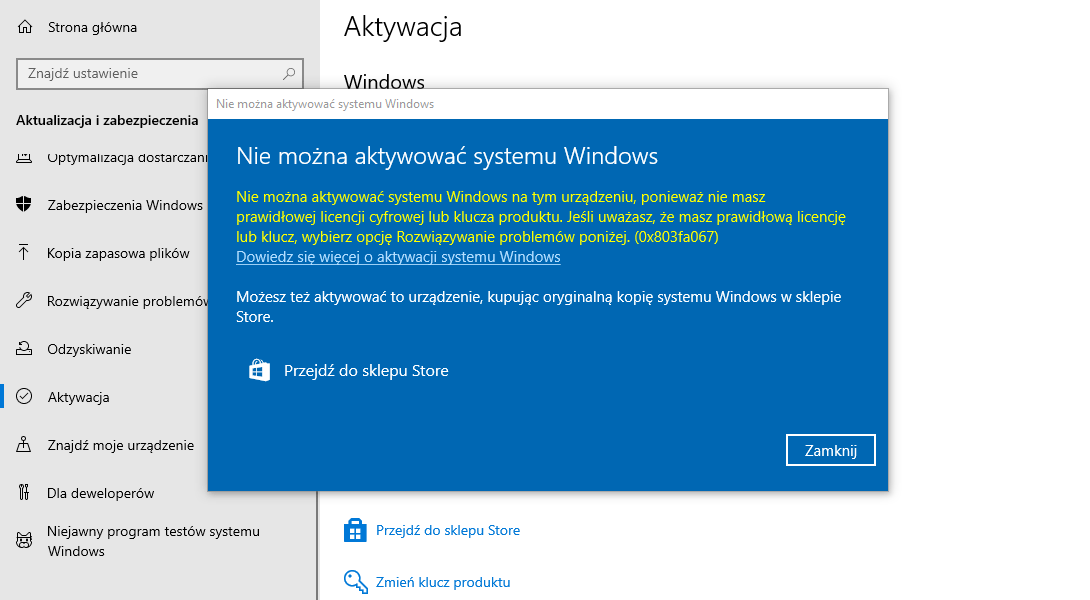Select the Aktywacja checkmark icon

(x=22, y=396)
